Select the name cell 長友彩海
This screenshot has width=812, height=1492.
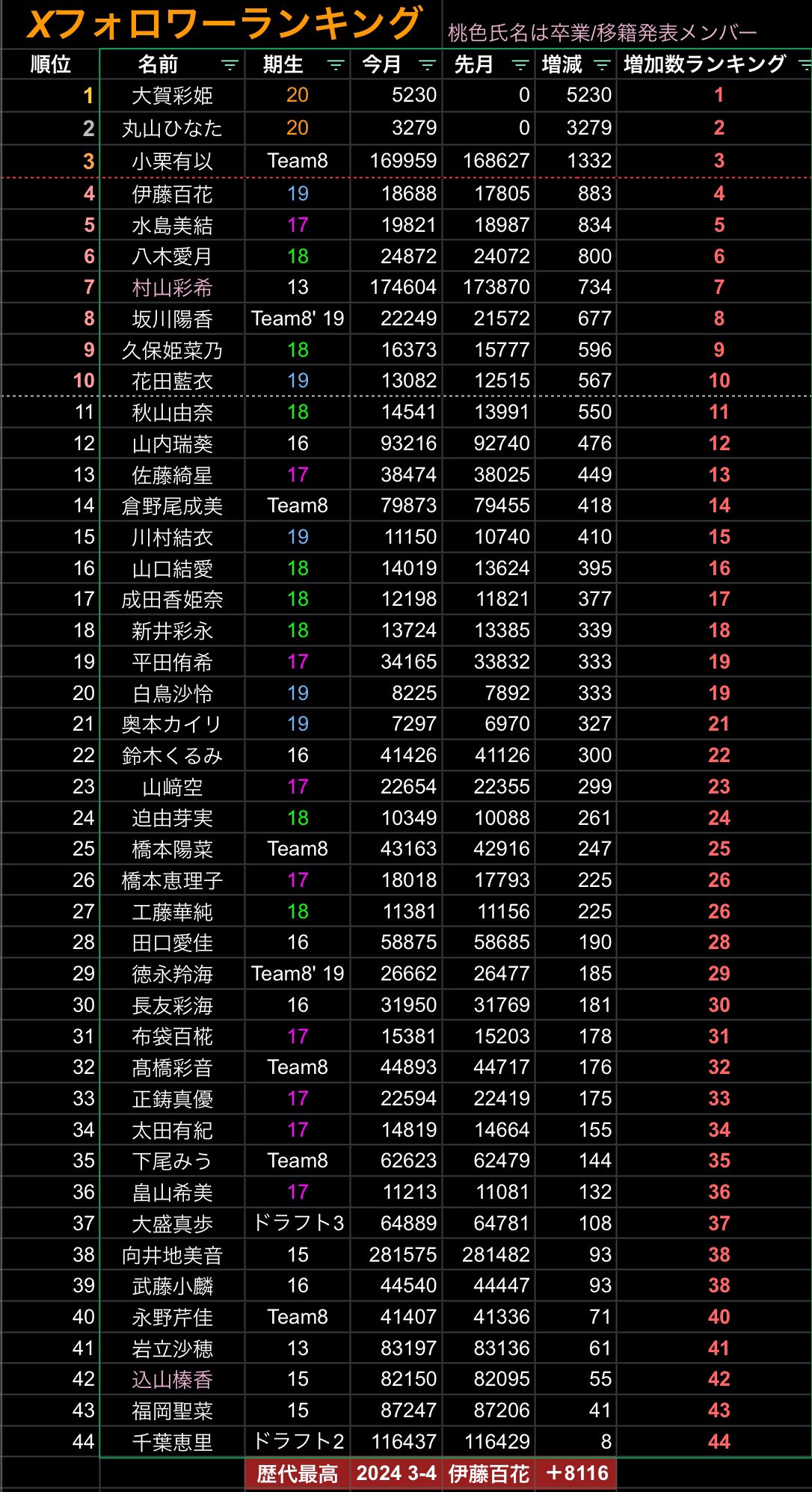click(x=172, y=1005)
